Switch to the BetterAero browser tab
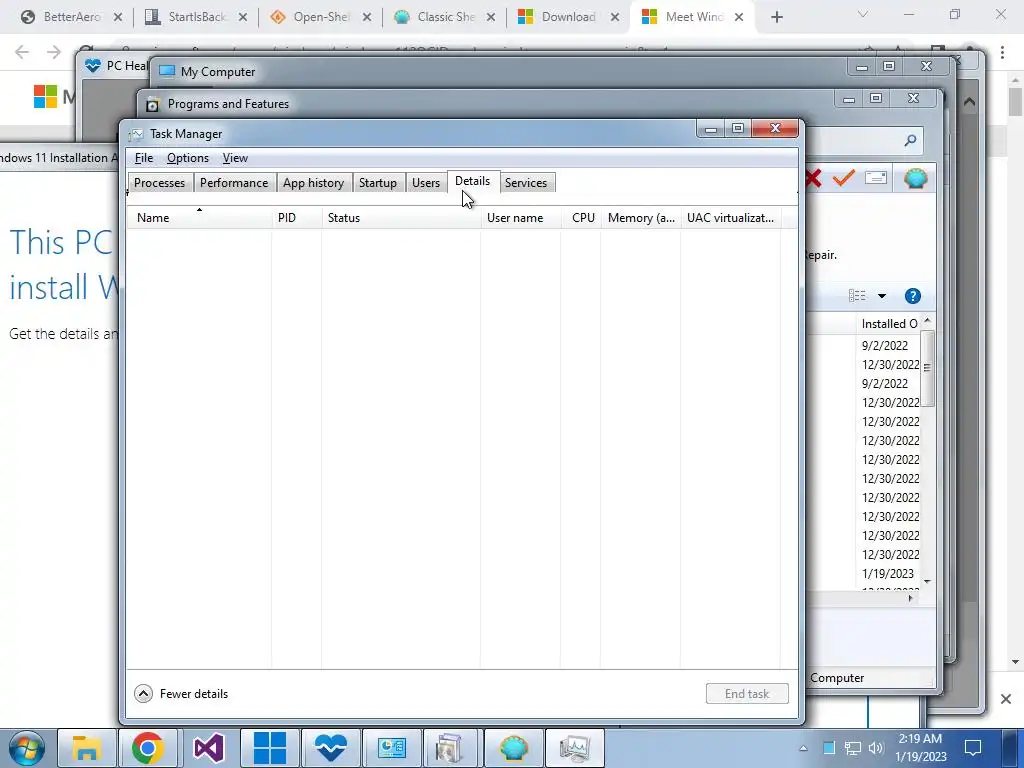Viewport: 1024px width, 768px height. click(x=72, y=17)
